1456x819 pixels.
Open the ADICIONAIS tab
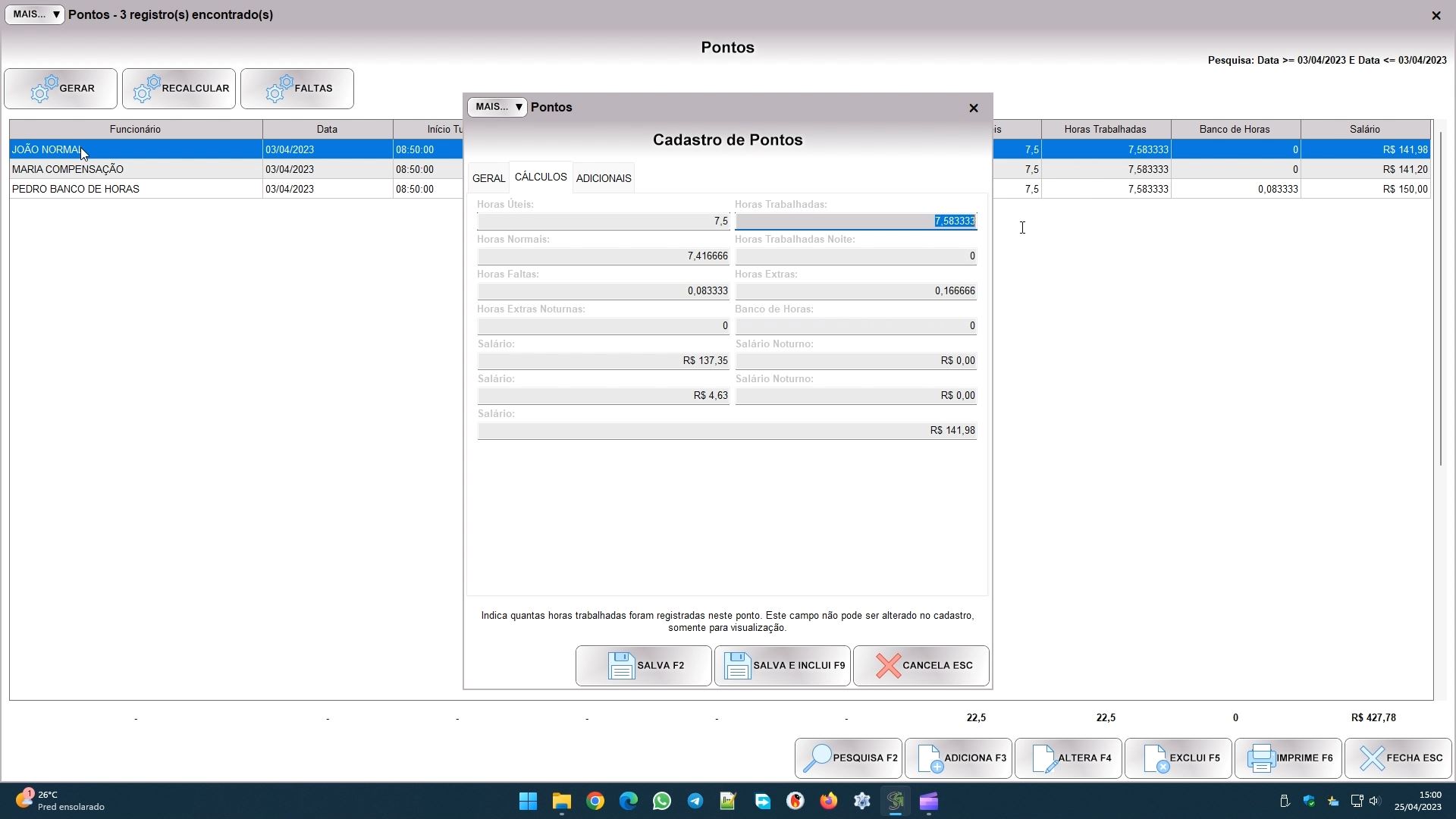[604, 178]
